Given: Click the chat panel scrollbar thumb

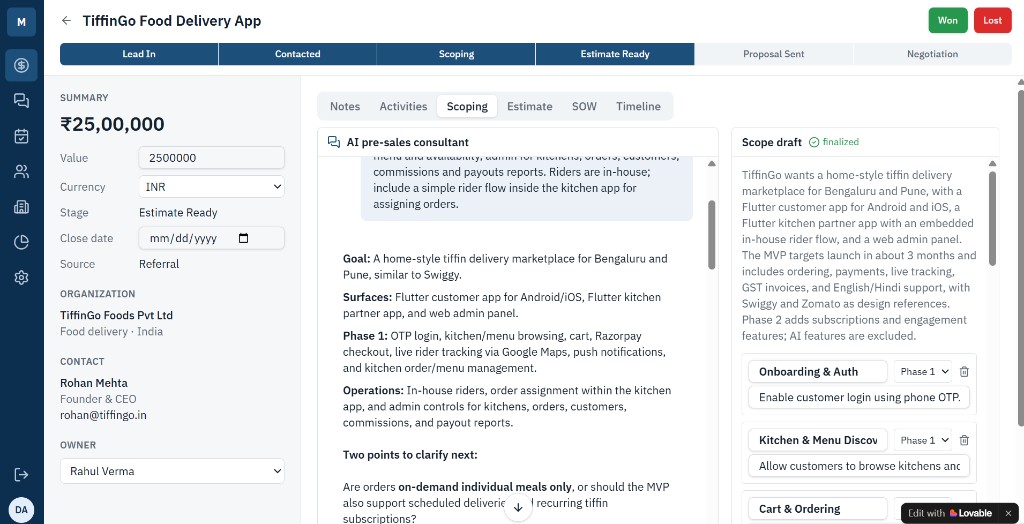Looking at the screenshot, I should coord(712,235).
